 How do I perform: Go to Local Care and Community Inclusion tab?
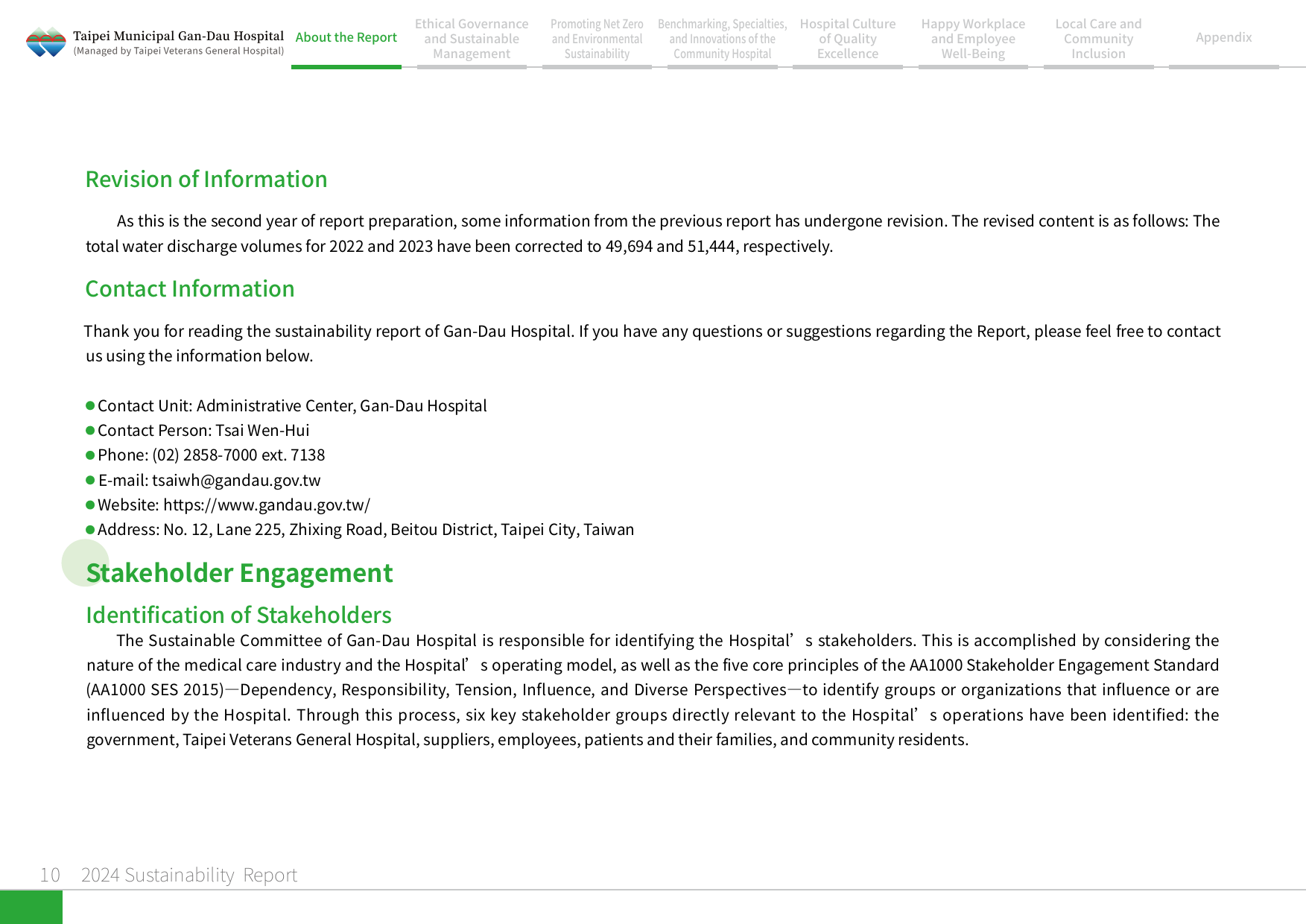(x=1098, y=39)
